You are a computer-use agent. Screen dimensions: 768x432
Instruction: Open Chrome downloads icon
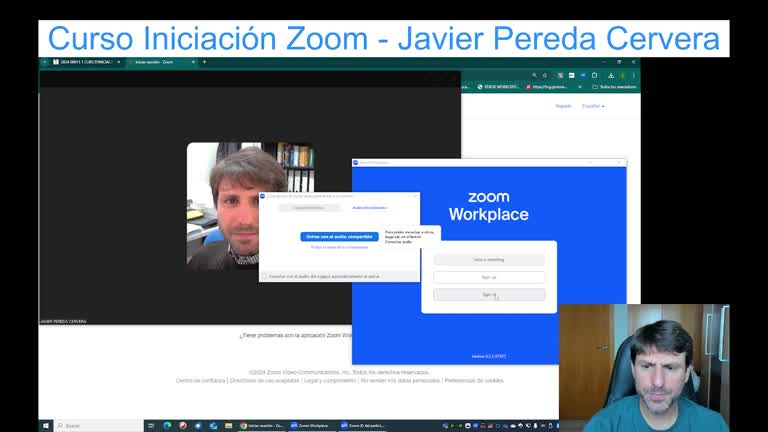(x=611, y=75)
